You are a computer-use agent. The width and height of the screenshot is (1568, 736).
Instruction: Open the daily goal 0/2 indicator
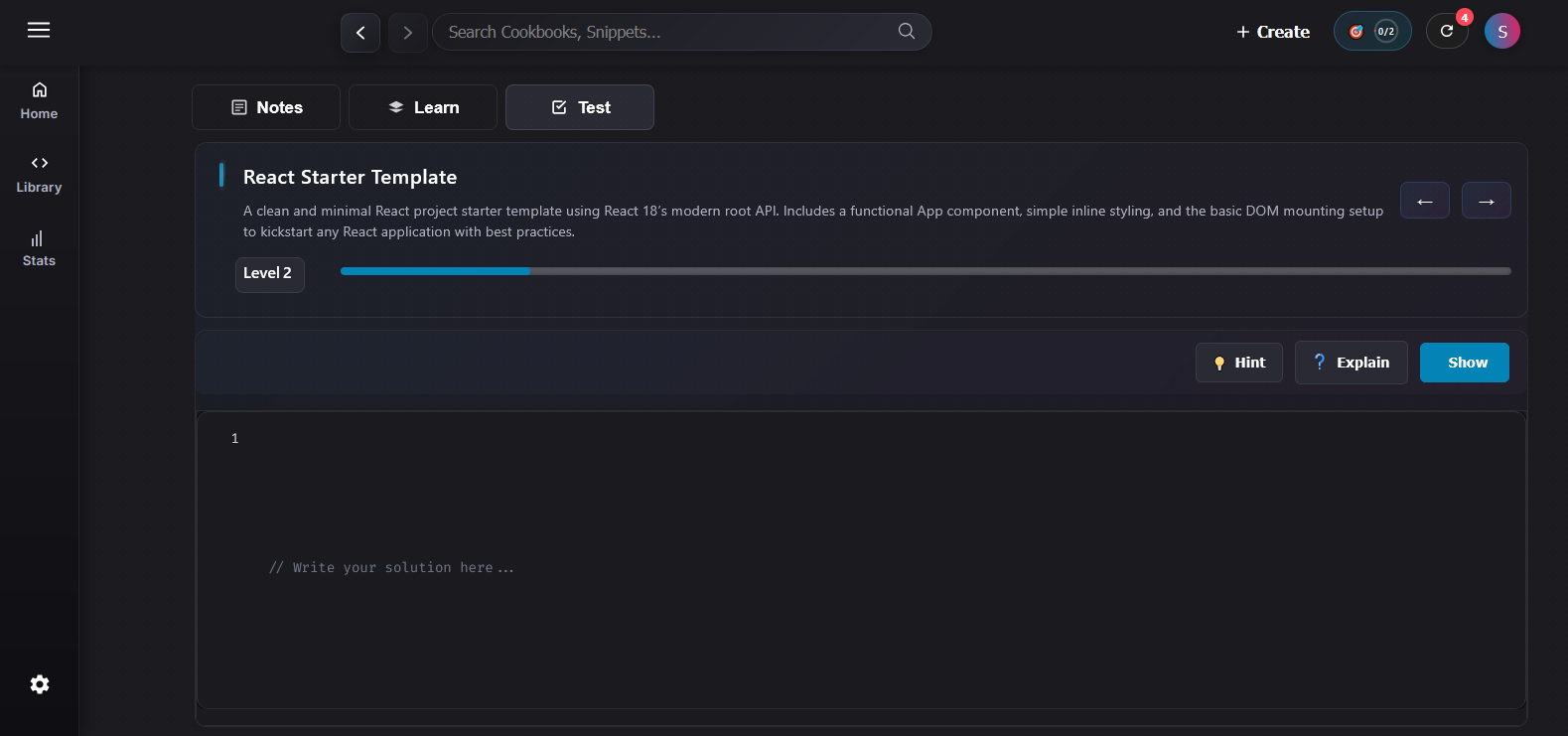(1372, 32)
